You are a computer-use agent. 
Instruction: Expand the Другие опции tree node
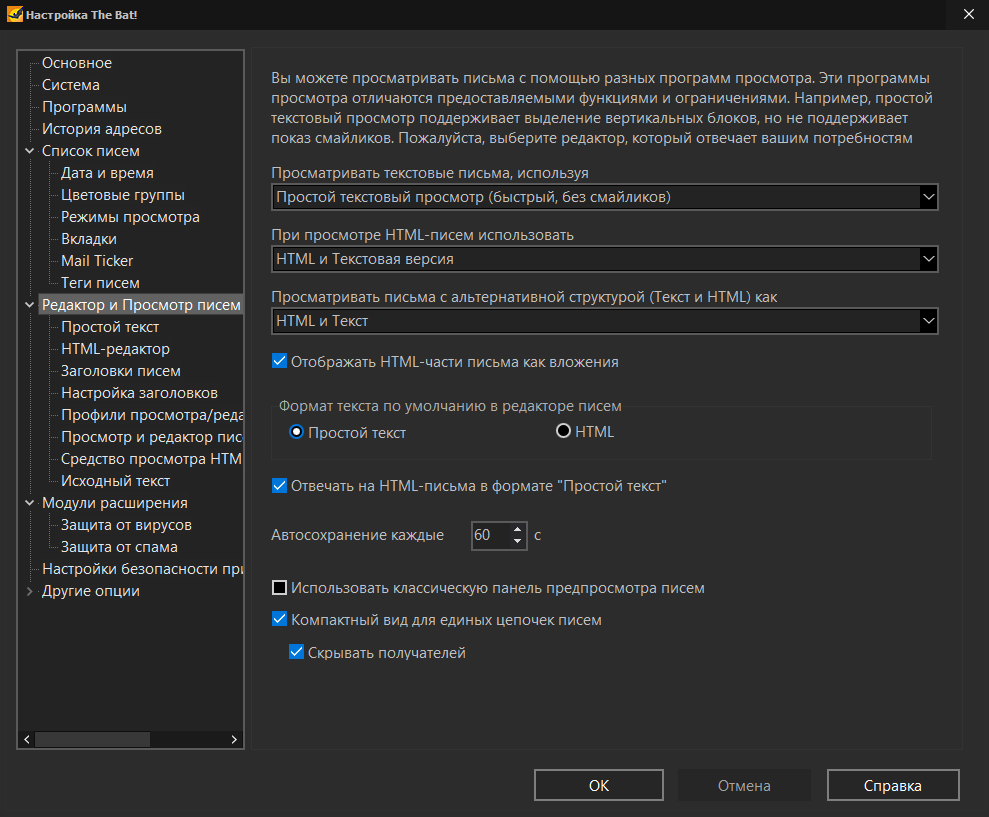(x=29, y=592)
